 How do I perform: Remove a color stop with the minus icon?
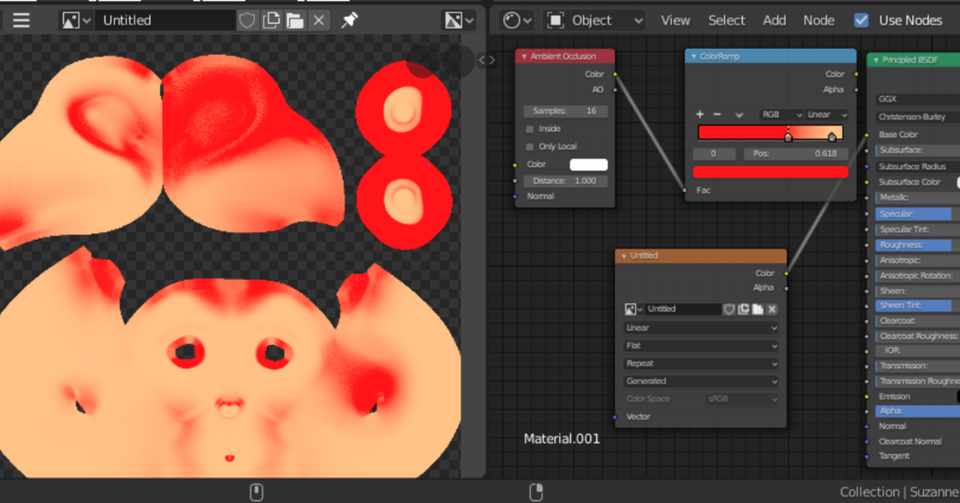click(x=718, y=114)
